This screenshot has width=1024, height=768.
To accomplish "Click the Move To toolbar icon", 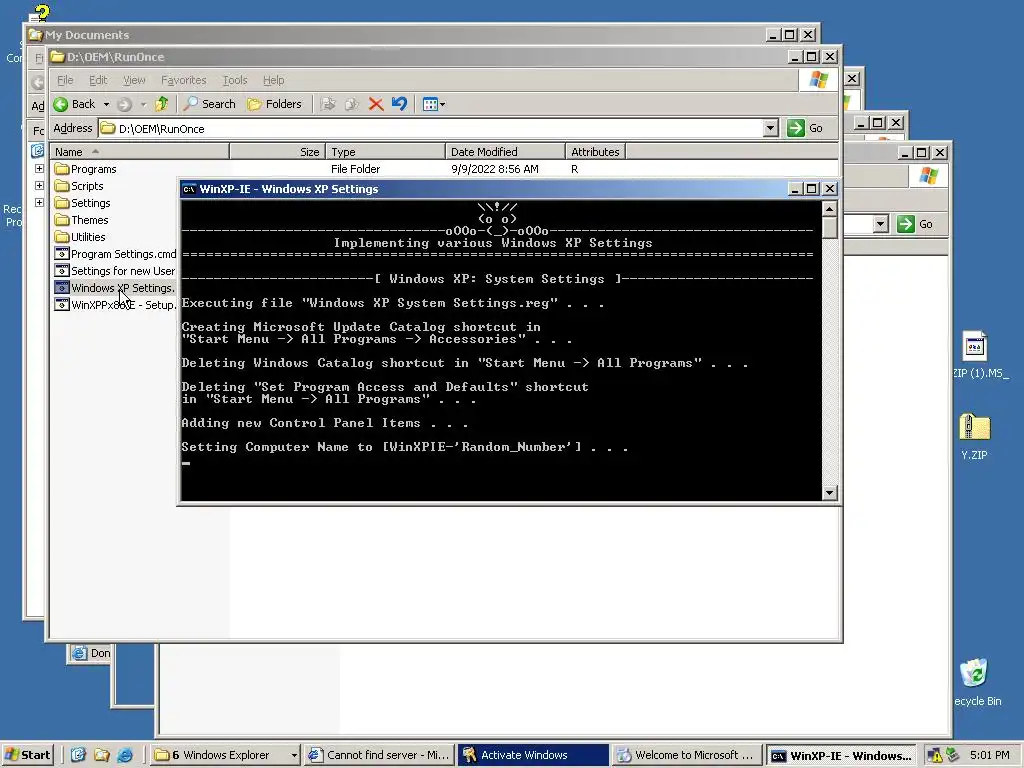I will (328, 104).
